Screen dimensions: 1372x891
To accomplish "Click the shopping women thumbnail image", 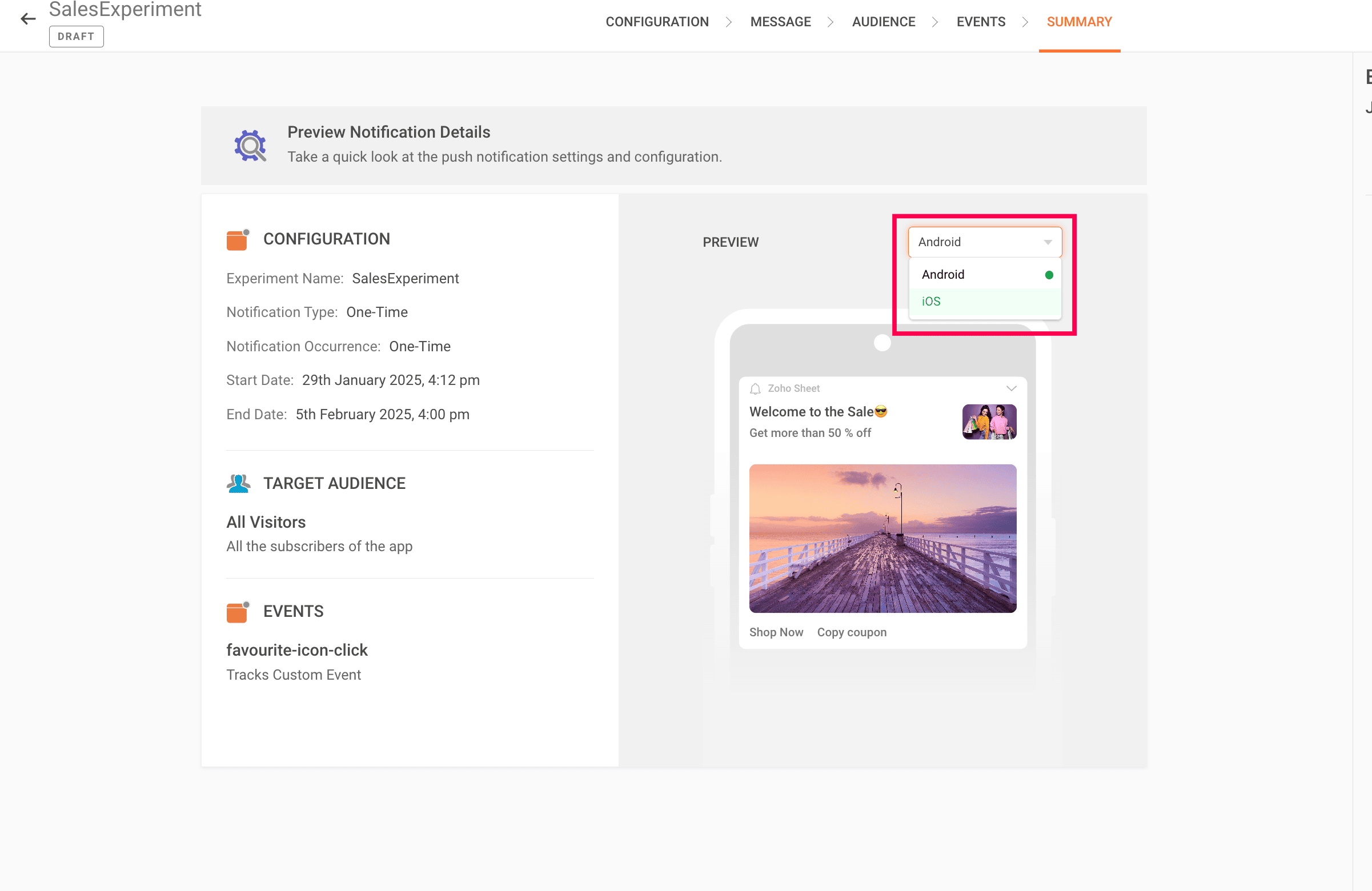I will [x=989, y=422].
